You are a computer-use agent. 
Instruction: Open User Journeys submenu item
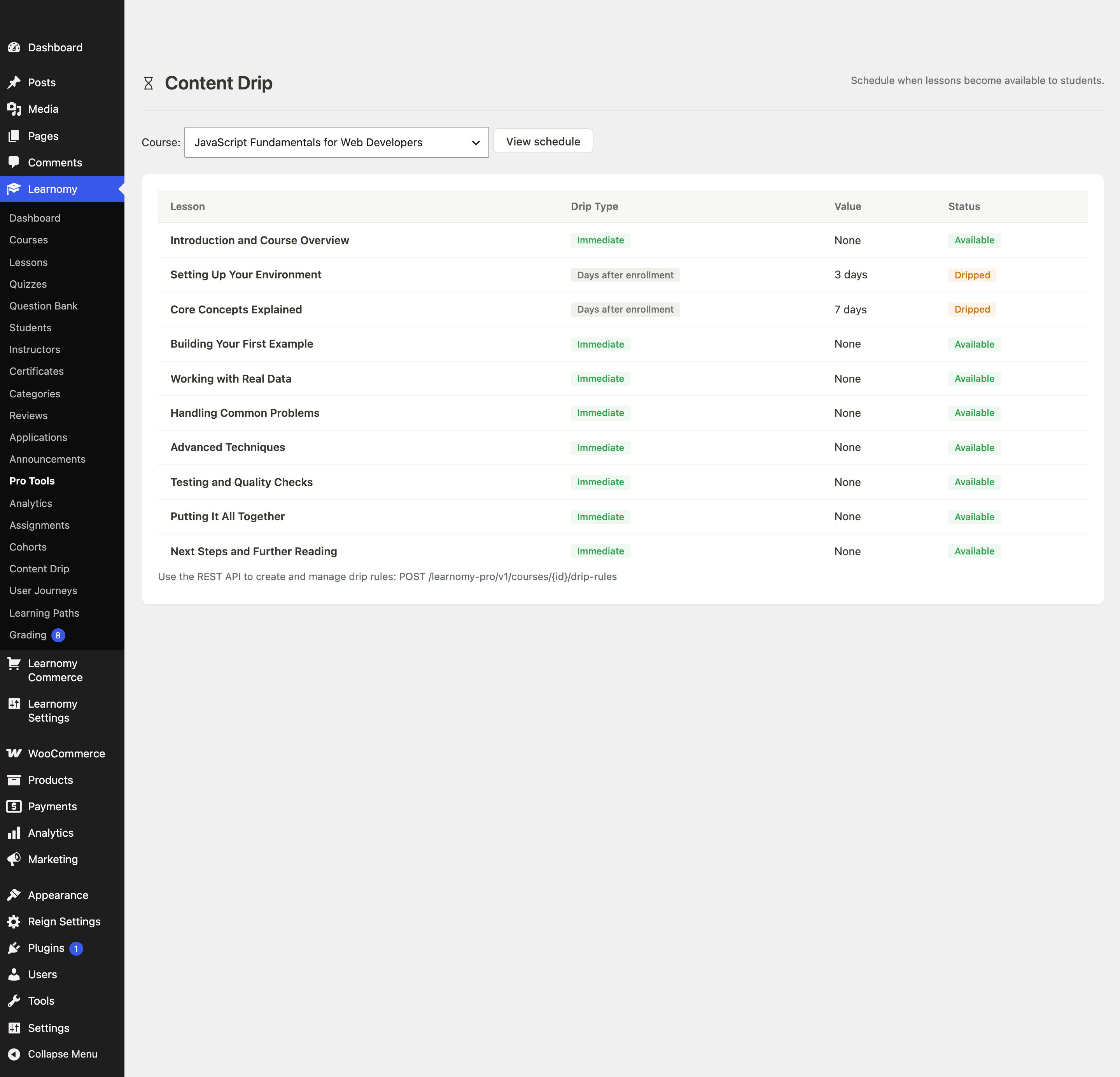click(x=44, y=590)
